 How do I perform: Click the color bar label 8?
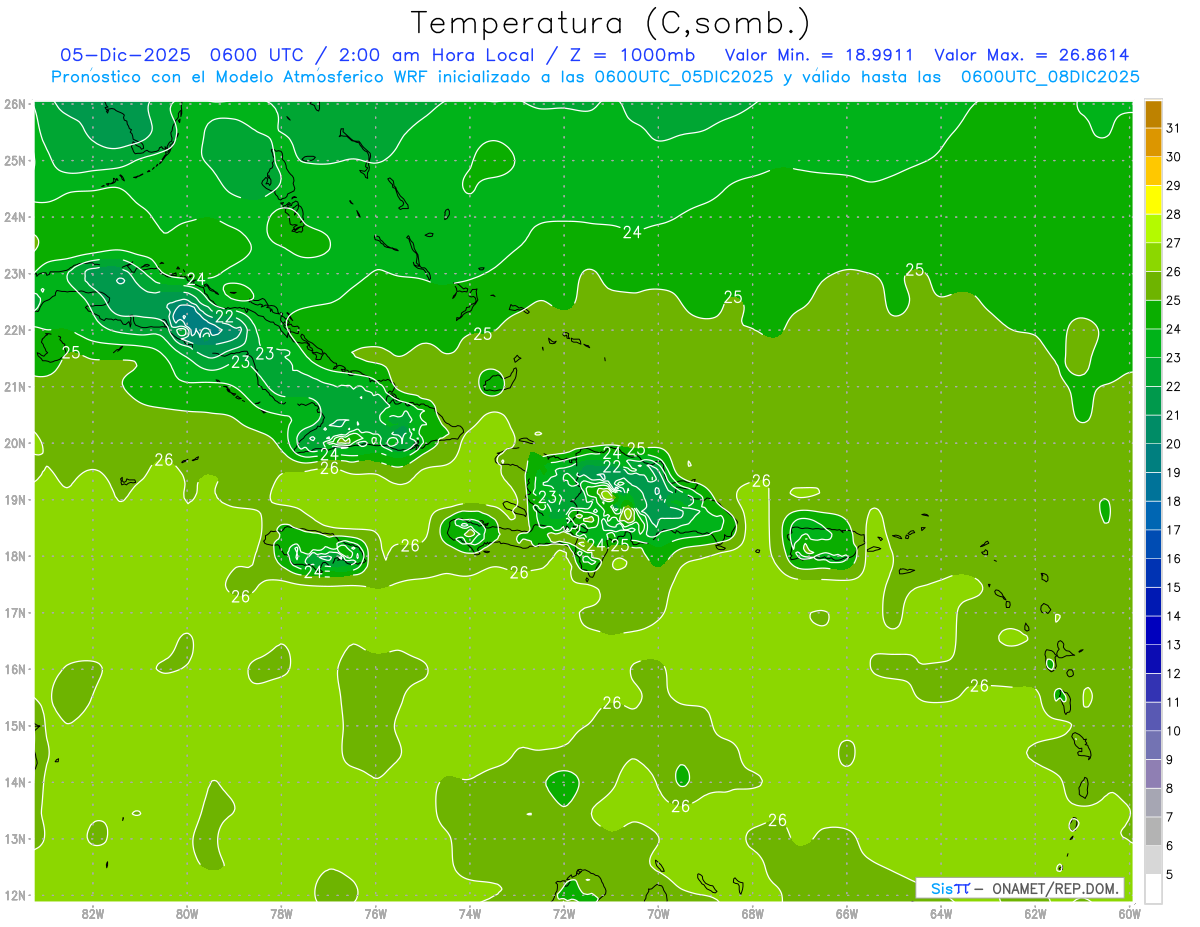[x=1170, y=787]
